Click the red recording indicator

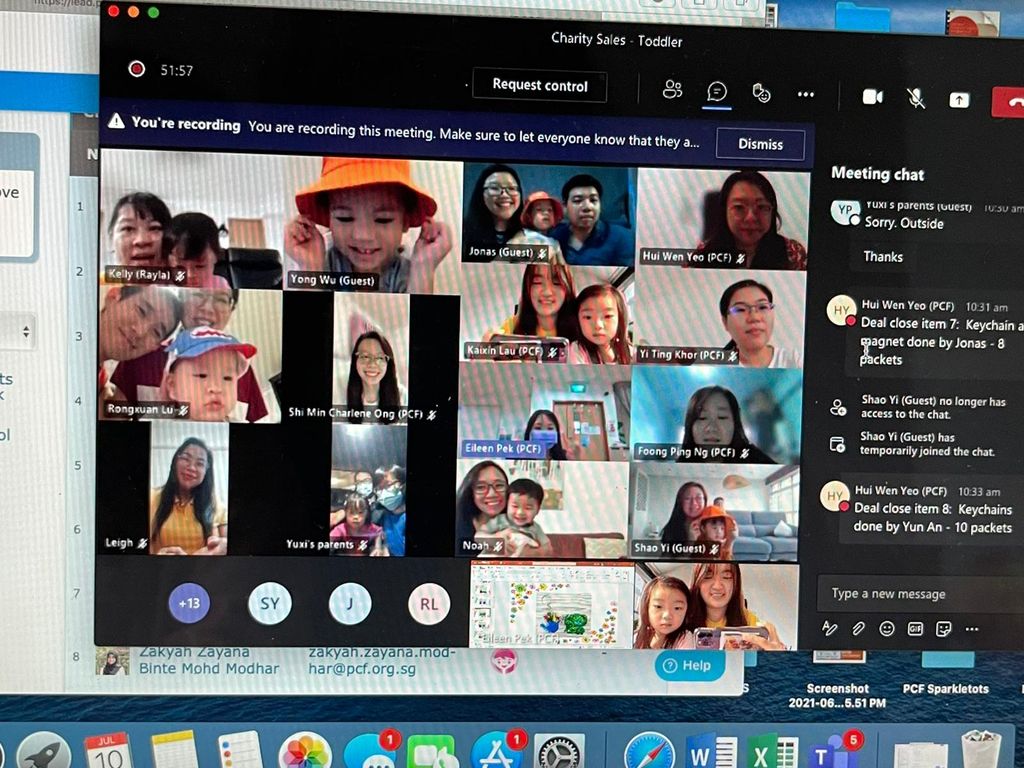point(136,69)
